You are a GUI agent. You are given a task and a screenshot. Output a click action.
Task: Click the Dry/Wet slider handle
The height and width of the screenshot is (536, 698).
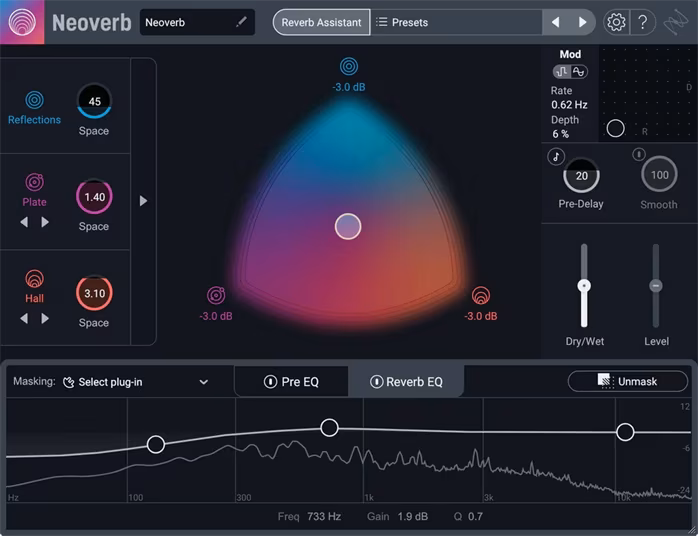point(584,286)
